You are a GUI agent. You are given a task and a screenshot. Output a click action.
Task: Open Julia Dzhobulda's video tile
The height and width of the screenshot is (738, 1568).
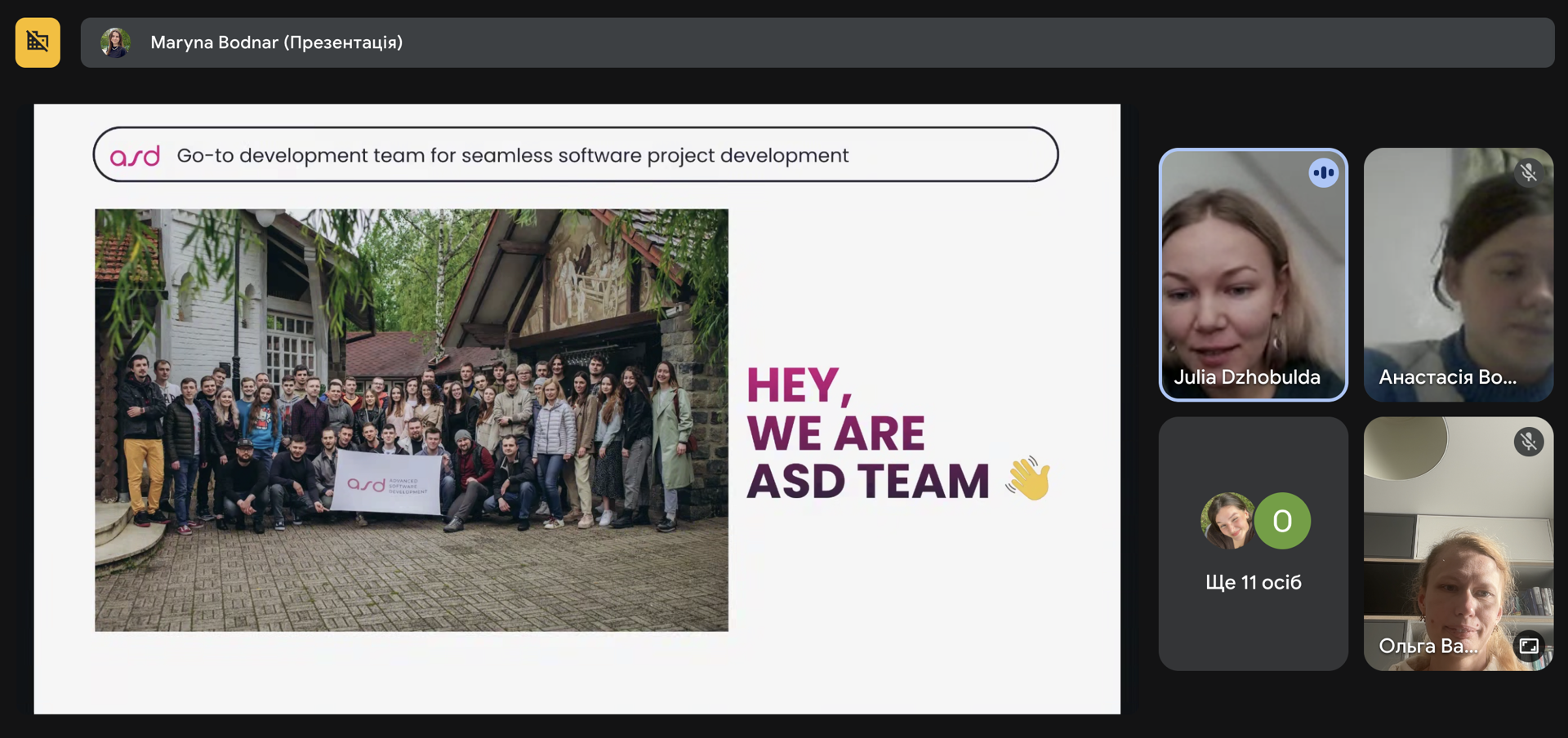coord(1253,274)
